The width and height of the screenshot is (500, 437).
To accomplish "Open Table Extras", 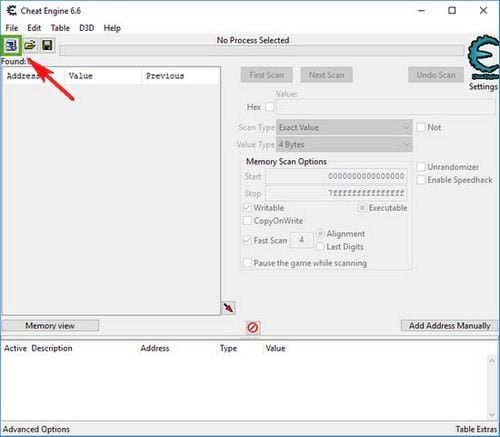I will pos(476,429).
